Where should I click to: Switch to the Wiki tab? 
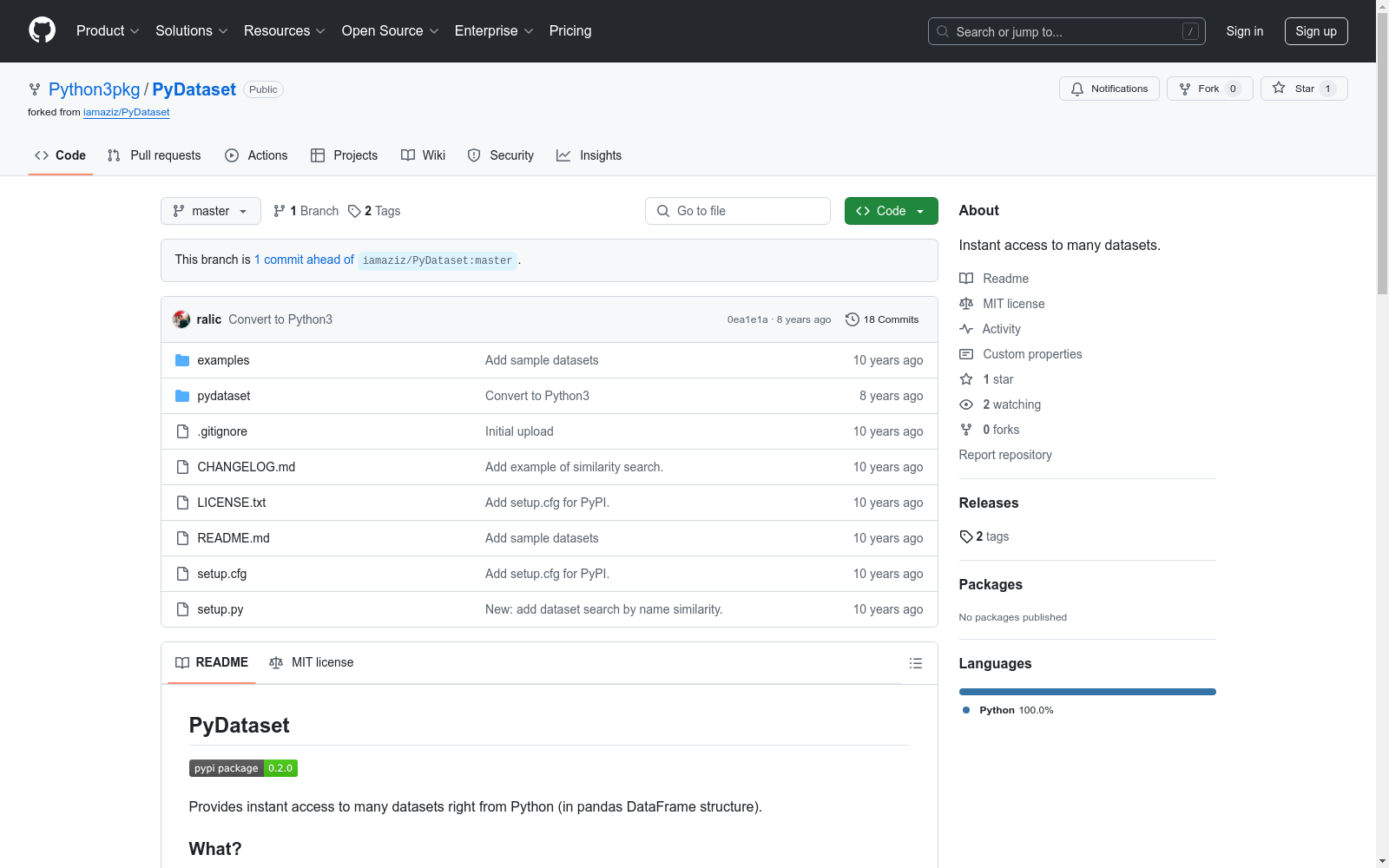423,155
